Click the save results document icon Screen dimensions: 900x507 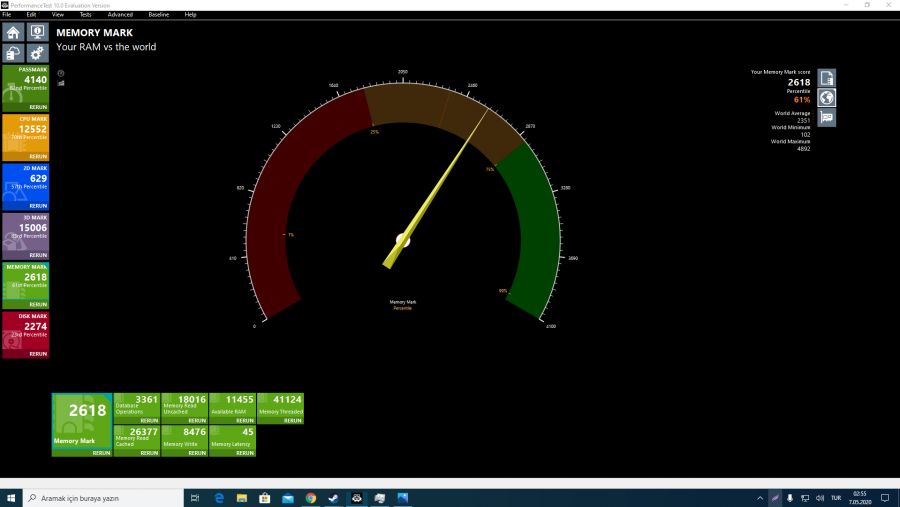(x=827, y=78)
